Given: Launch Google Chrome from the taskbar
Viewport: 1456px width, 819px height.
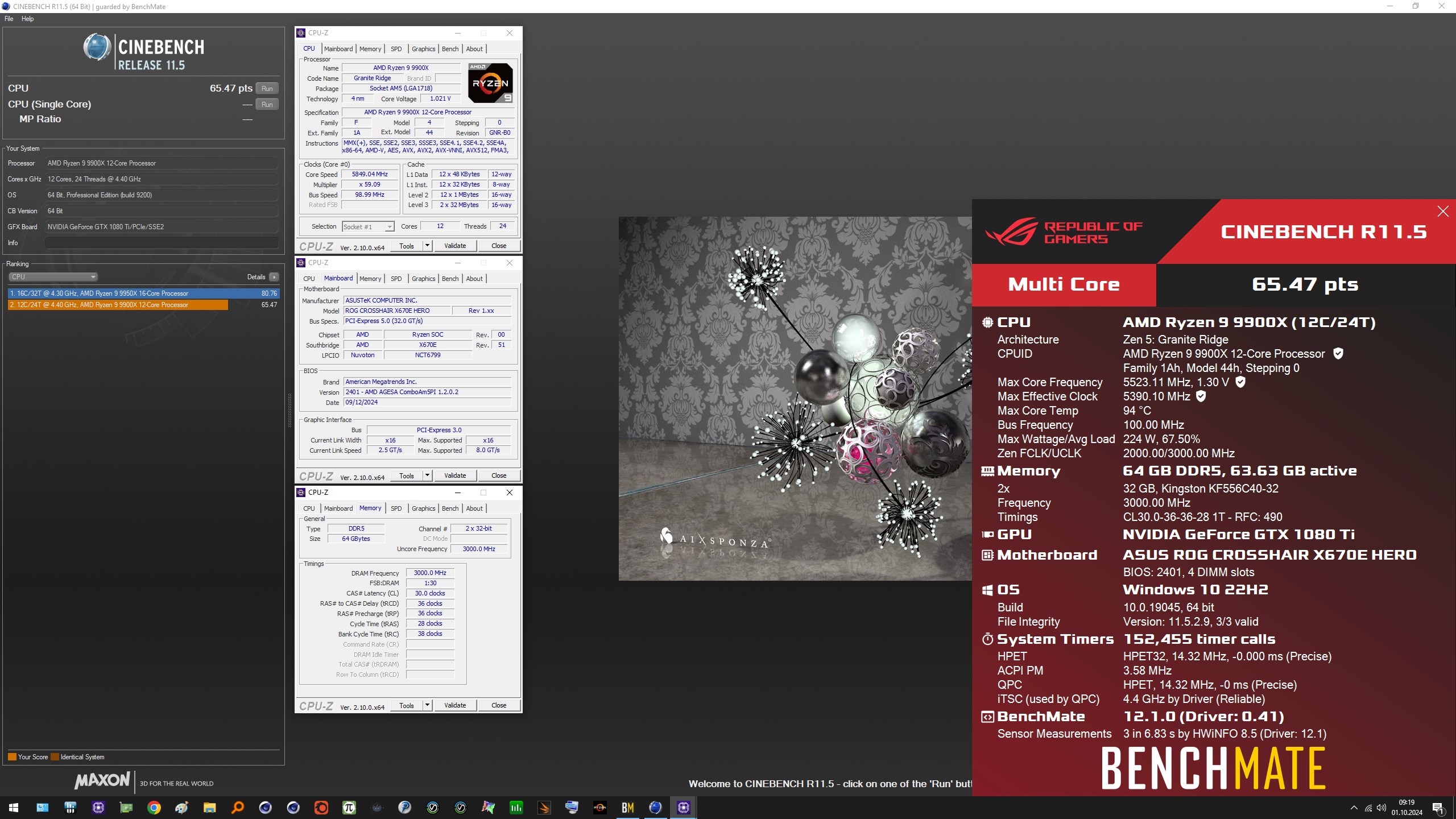Looking at the screenshot, I should point(154,808).
